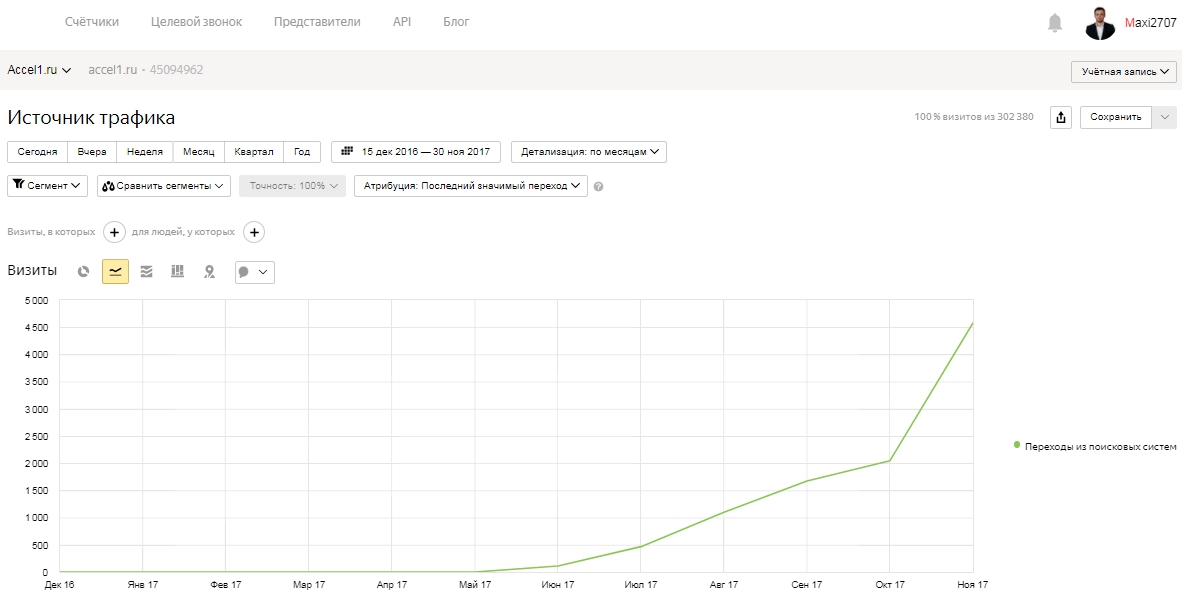
Task: Open the Сегмент dropdown
Action: (47, 185)
